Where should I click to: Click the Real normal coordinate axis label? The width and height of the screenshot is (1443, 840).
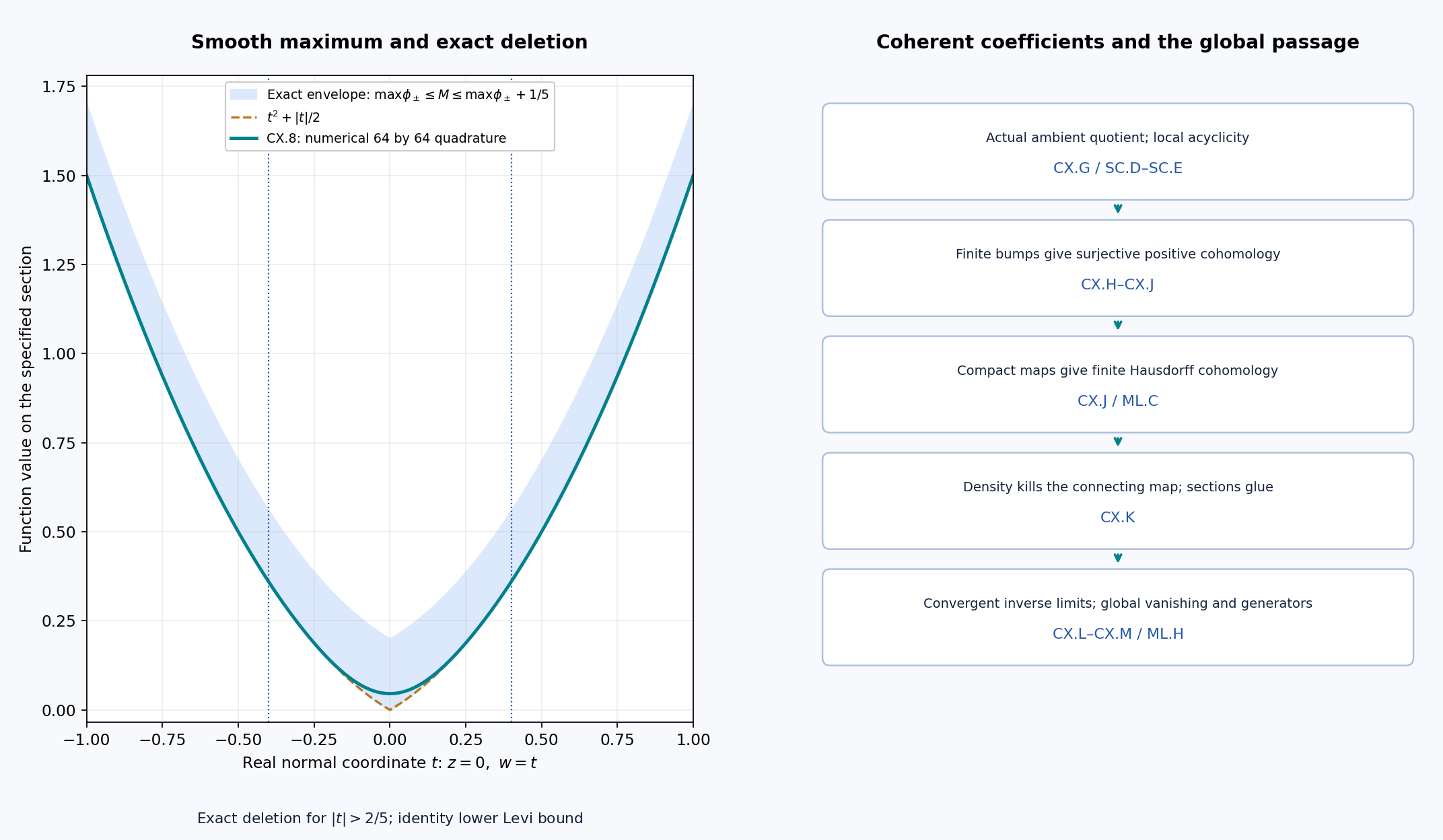pyautogui.click(x=389, y=763)
